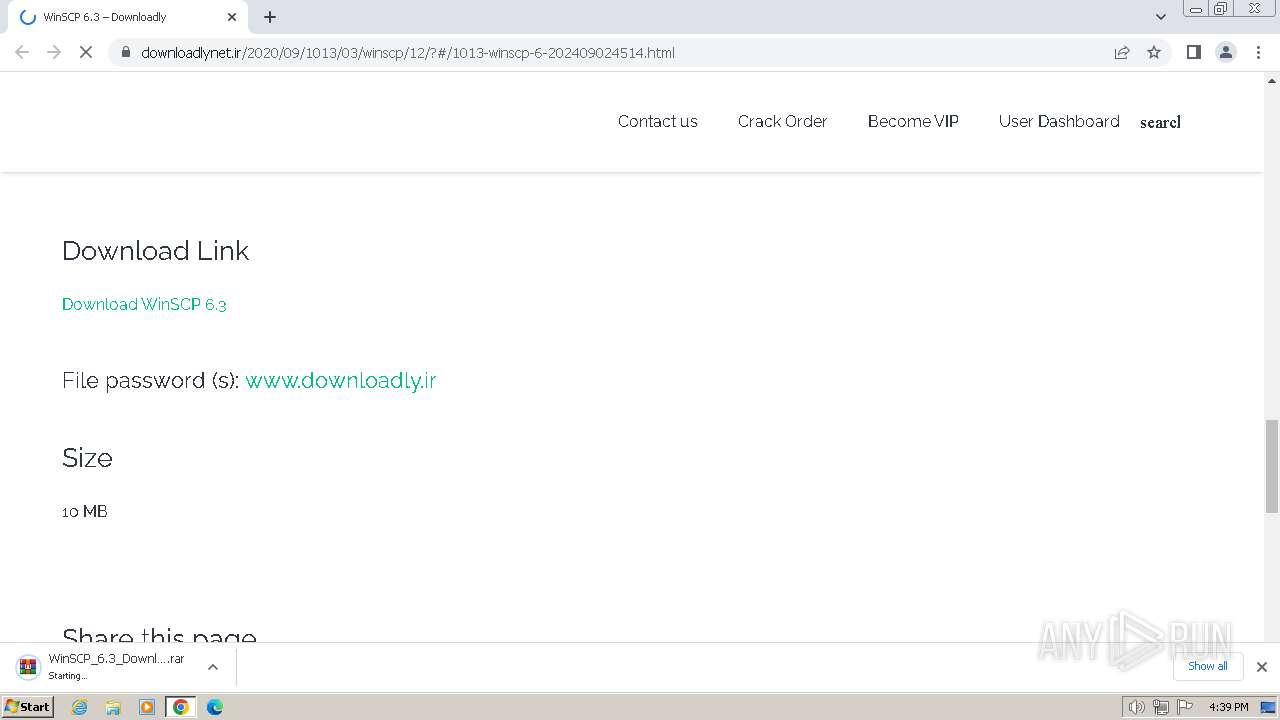The height and width of the screenshot is (720, 1280).
Task: Open the tab search dropdown
Action: [x=1160, y=17]
